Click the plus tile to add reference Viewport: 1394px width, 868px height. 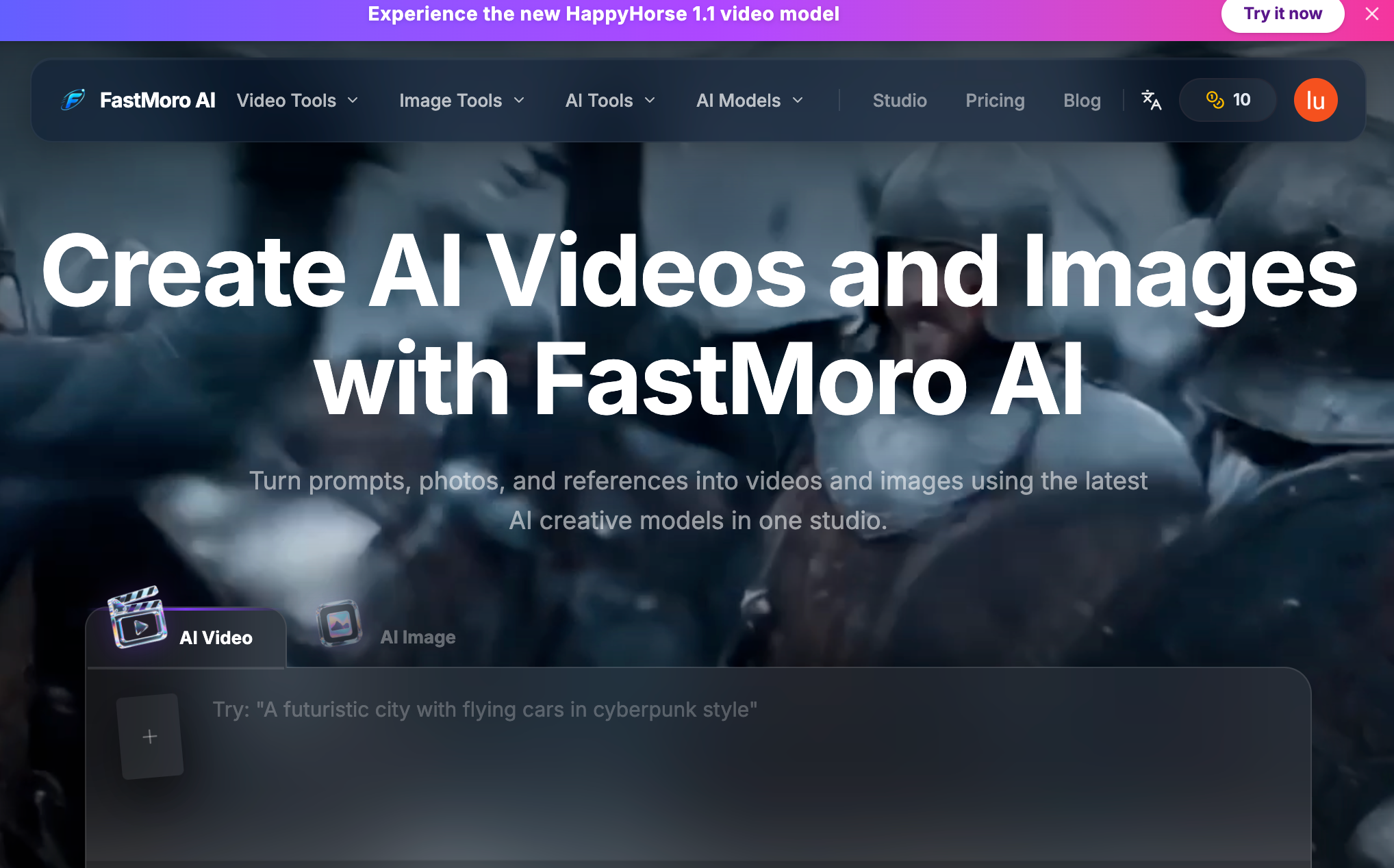150,737
